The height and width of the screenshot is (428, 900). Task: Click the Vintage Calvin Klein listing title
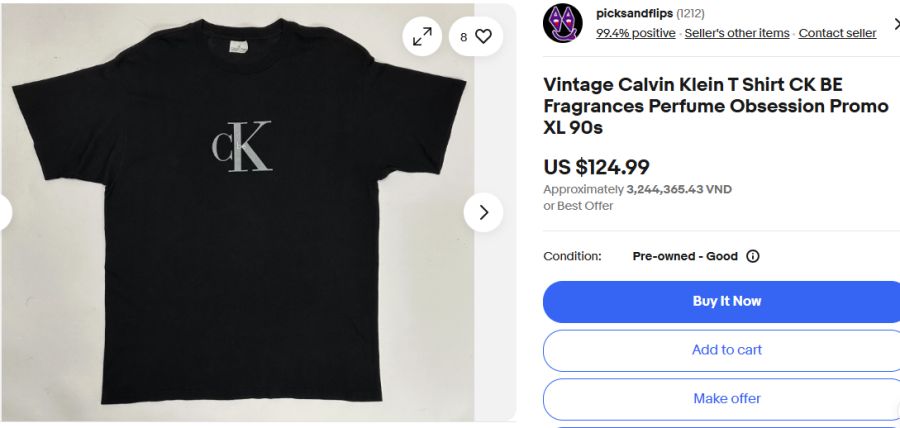(715, 106)
